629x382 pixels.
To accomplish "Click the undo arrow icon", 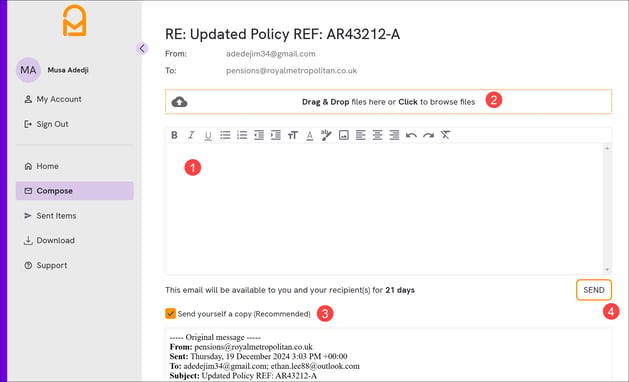I will click(411, 135).
